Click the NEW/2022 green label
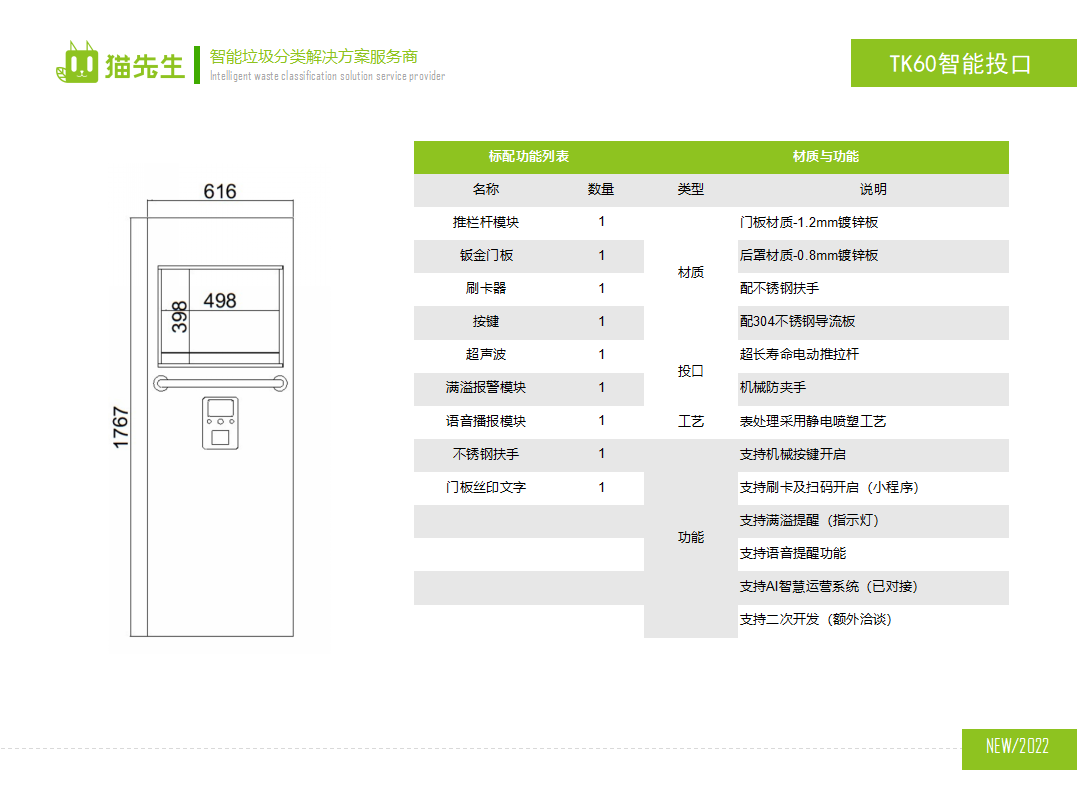 (1017, 747)
